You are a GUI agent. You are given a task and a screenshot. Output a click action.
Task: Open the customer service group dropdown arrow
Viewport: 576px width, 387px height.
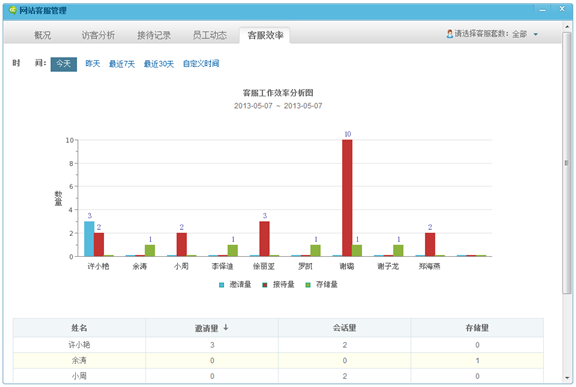pyautogui.click(x=536, y=35)
